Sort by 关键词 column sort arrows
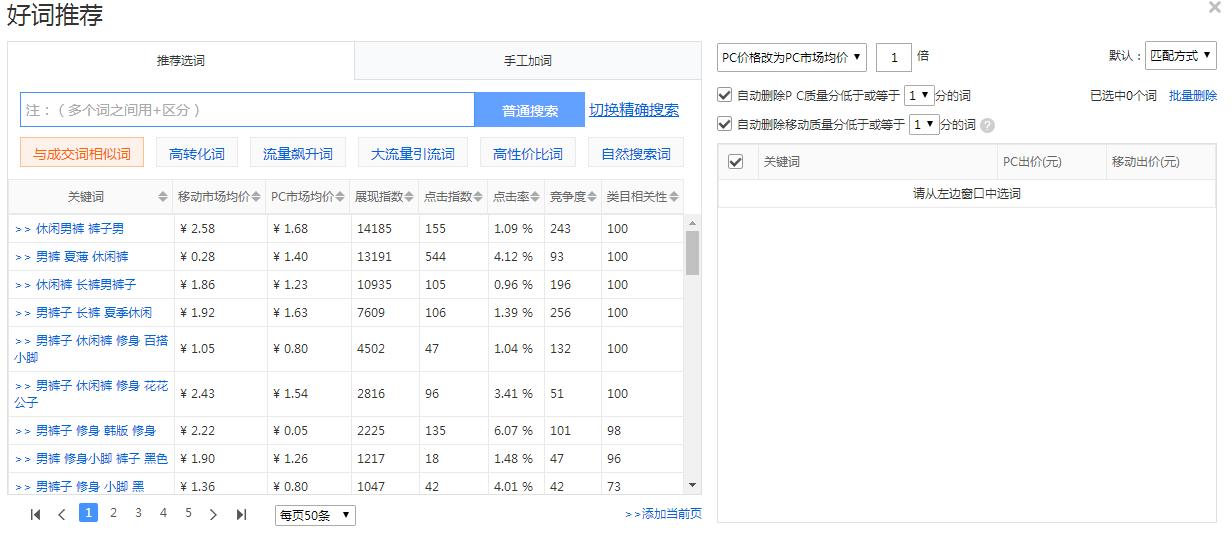The image size is (1232, 535). click(x=163, y=197)
